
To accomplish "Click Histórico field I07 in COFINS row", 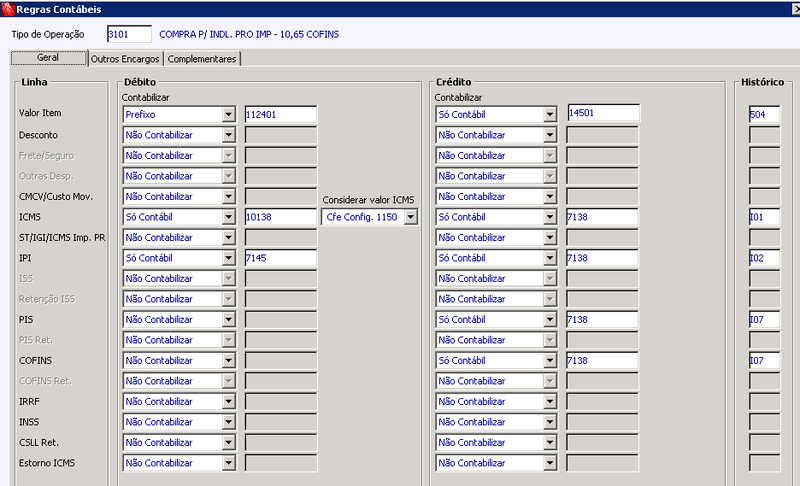I will [x=764, y=361].
